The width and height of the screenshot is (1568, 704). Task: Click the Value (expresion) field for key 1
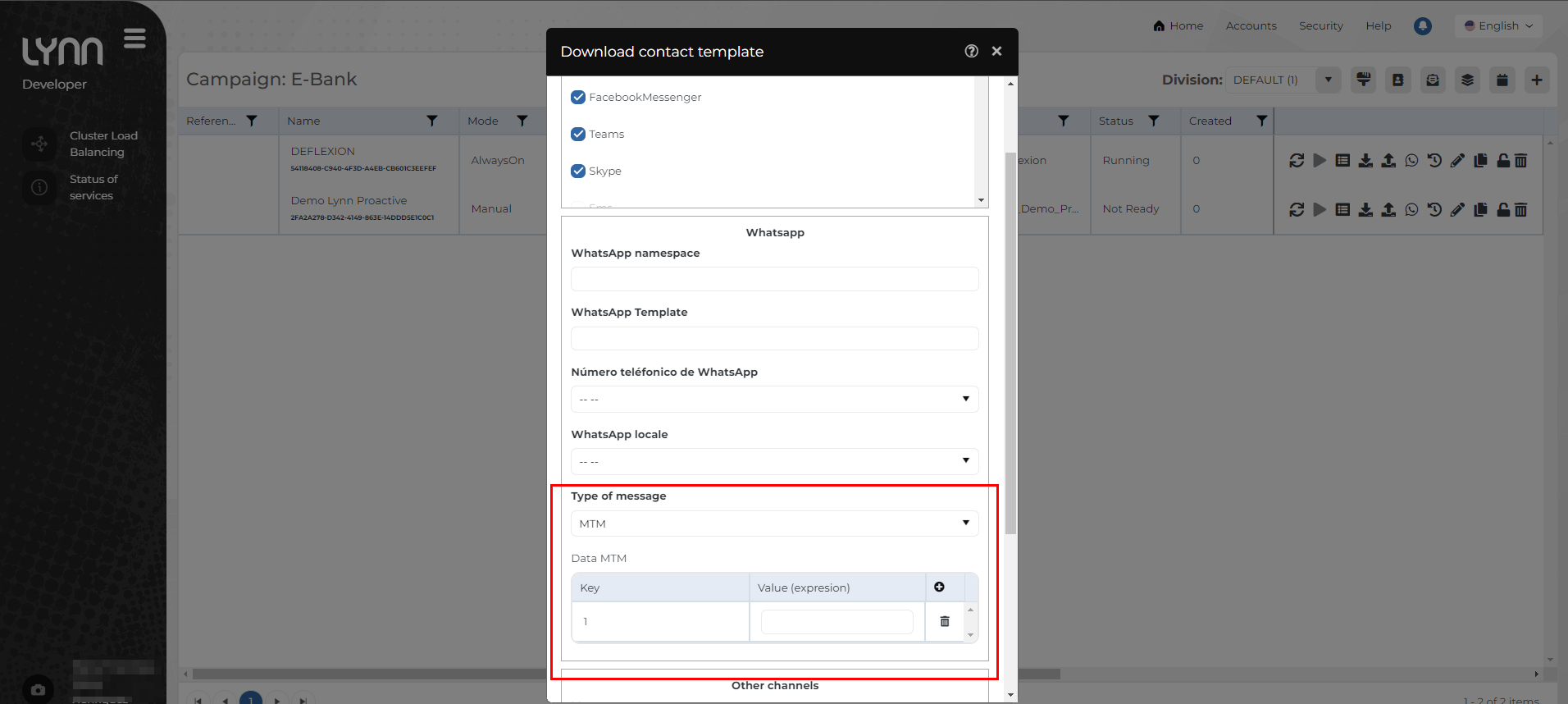point(836,622)
